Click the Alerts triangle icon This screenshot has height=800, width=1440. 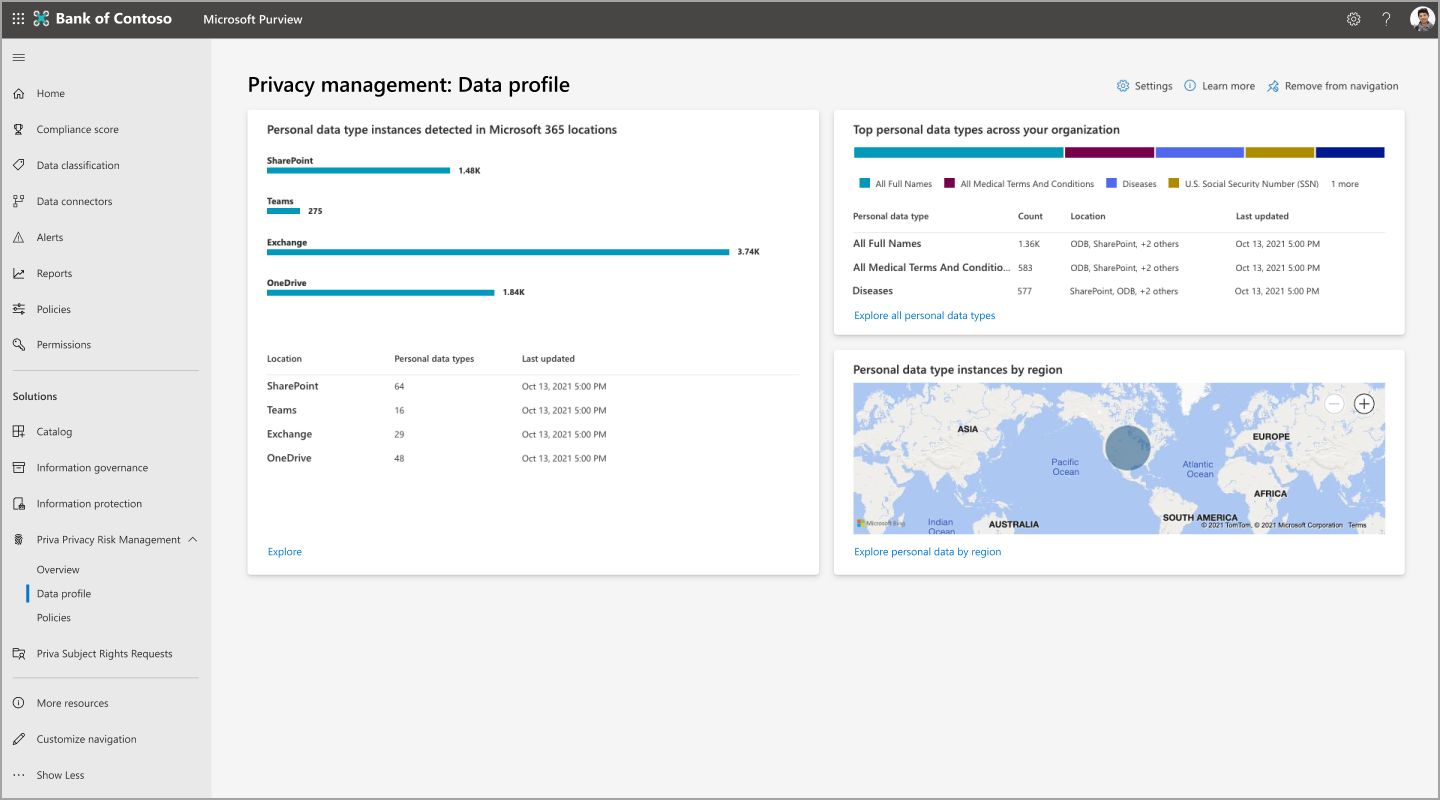pos(18,237)
